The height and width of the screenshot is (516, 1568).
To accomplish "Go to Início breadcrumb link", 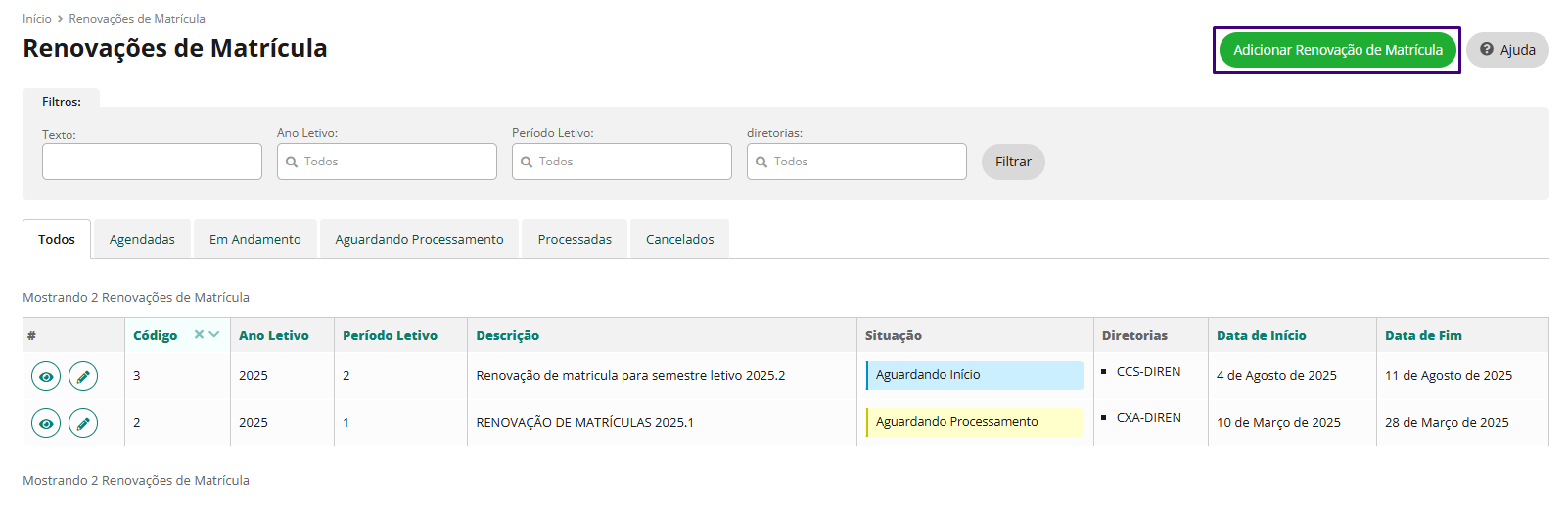I will [37, 19].
